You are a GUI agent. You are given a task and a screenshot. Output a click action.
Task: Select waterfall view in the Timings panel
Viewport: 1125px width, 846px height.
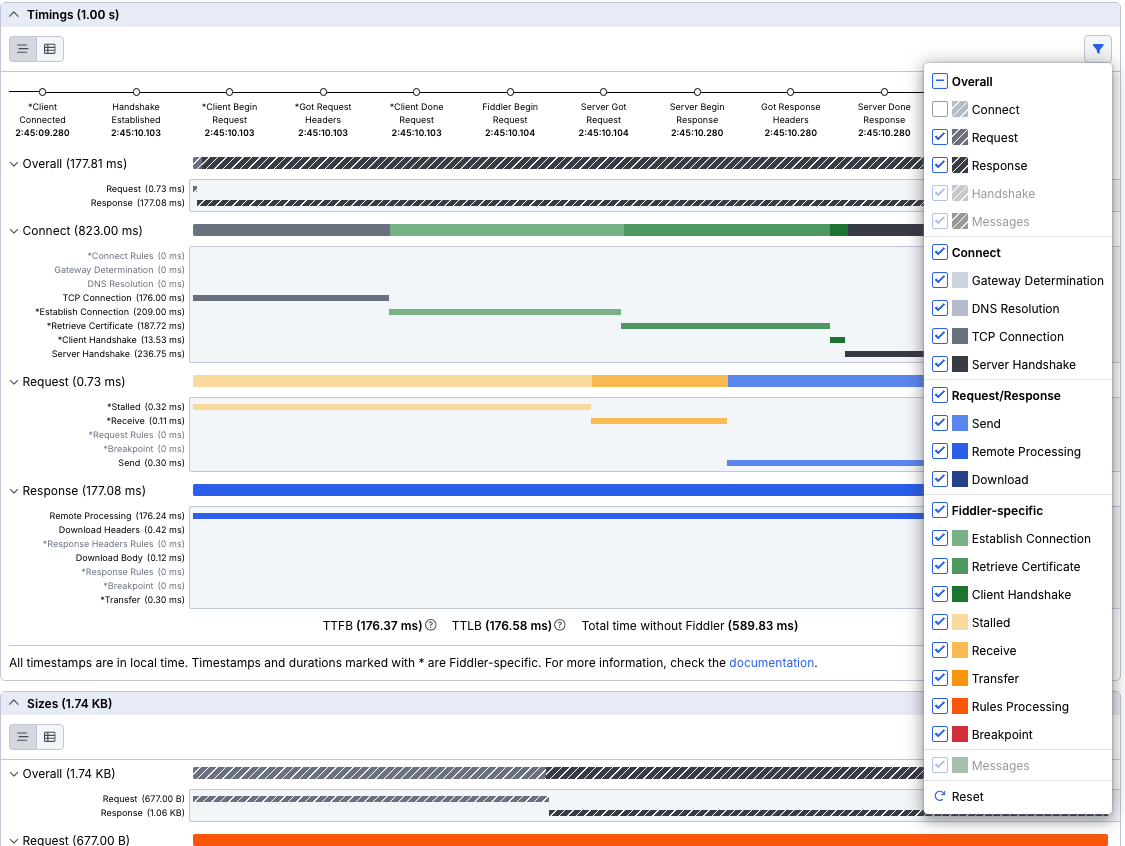click(22, 48)
